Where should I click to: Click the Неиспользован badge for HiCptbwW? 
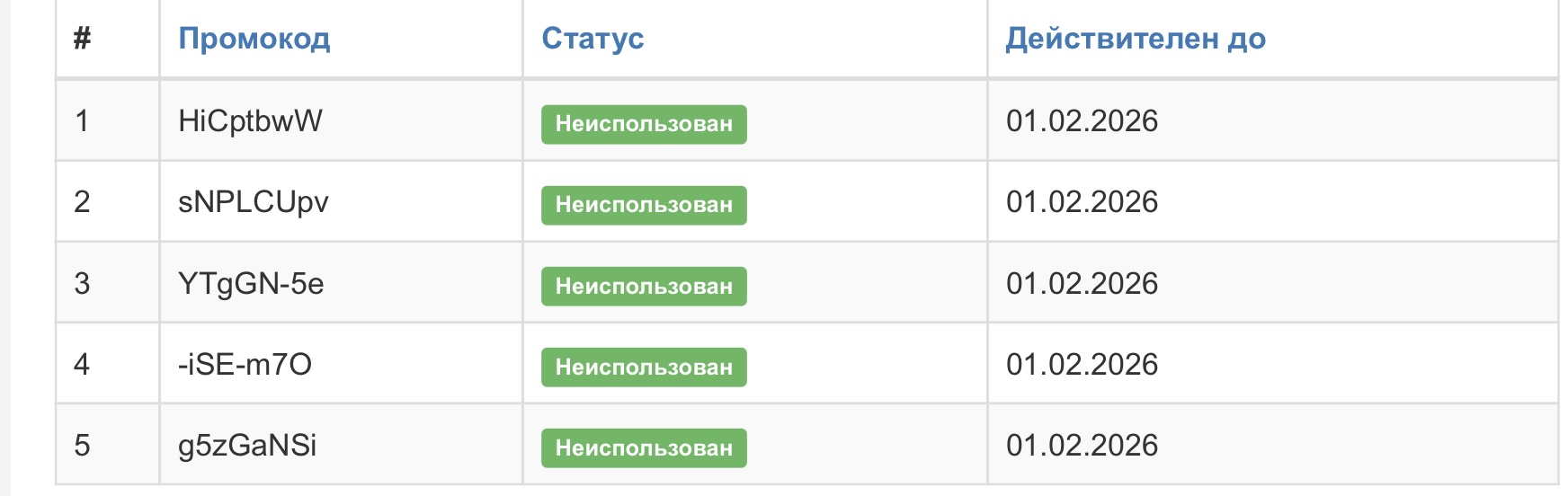(644, 124)
